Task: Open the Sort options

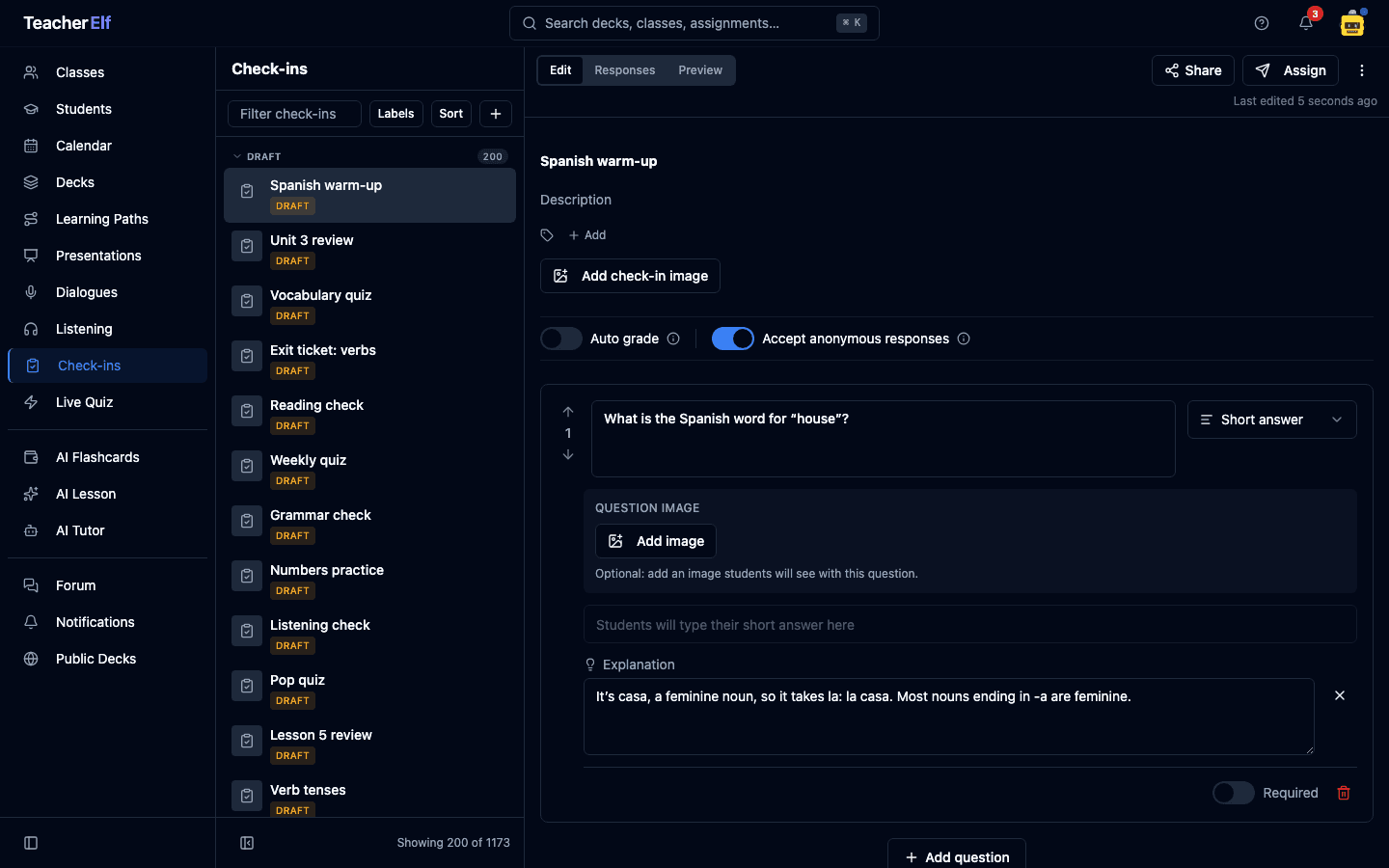Action: pos(451,114)
